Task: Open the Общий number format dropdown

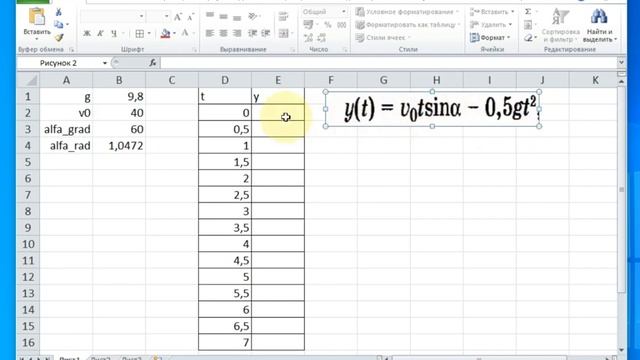Action: (344, 12)
